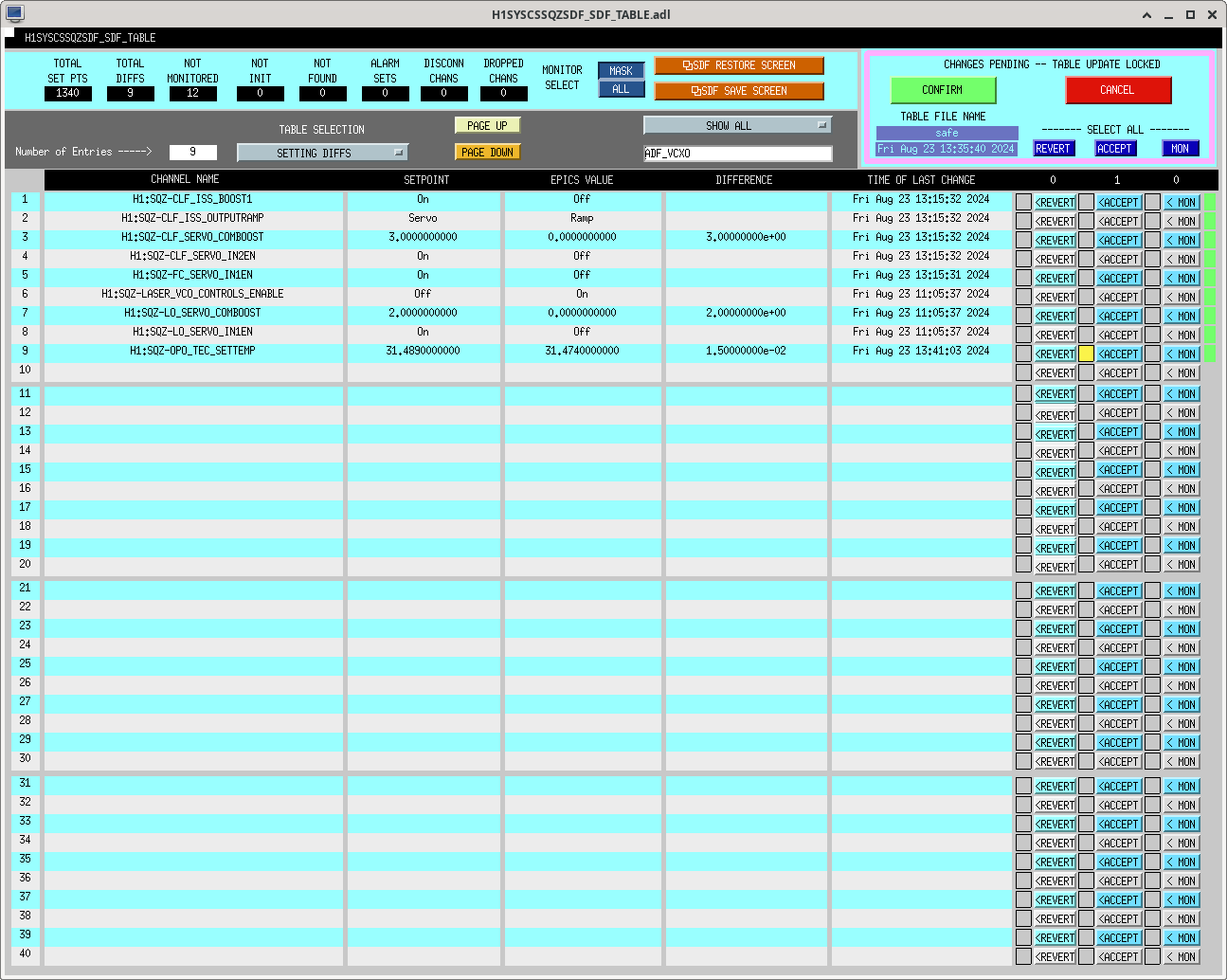Click the SDF RESTORE SCREEN button
This screenshot has height=980, width=1227.
pyautogui.click(x=739, y=65)
